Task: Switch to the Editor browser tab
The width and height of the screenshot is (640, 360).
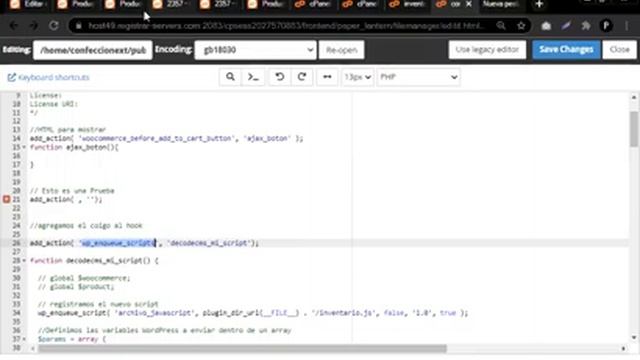Action: 29,4
